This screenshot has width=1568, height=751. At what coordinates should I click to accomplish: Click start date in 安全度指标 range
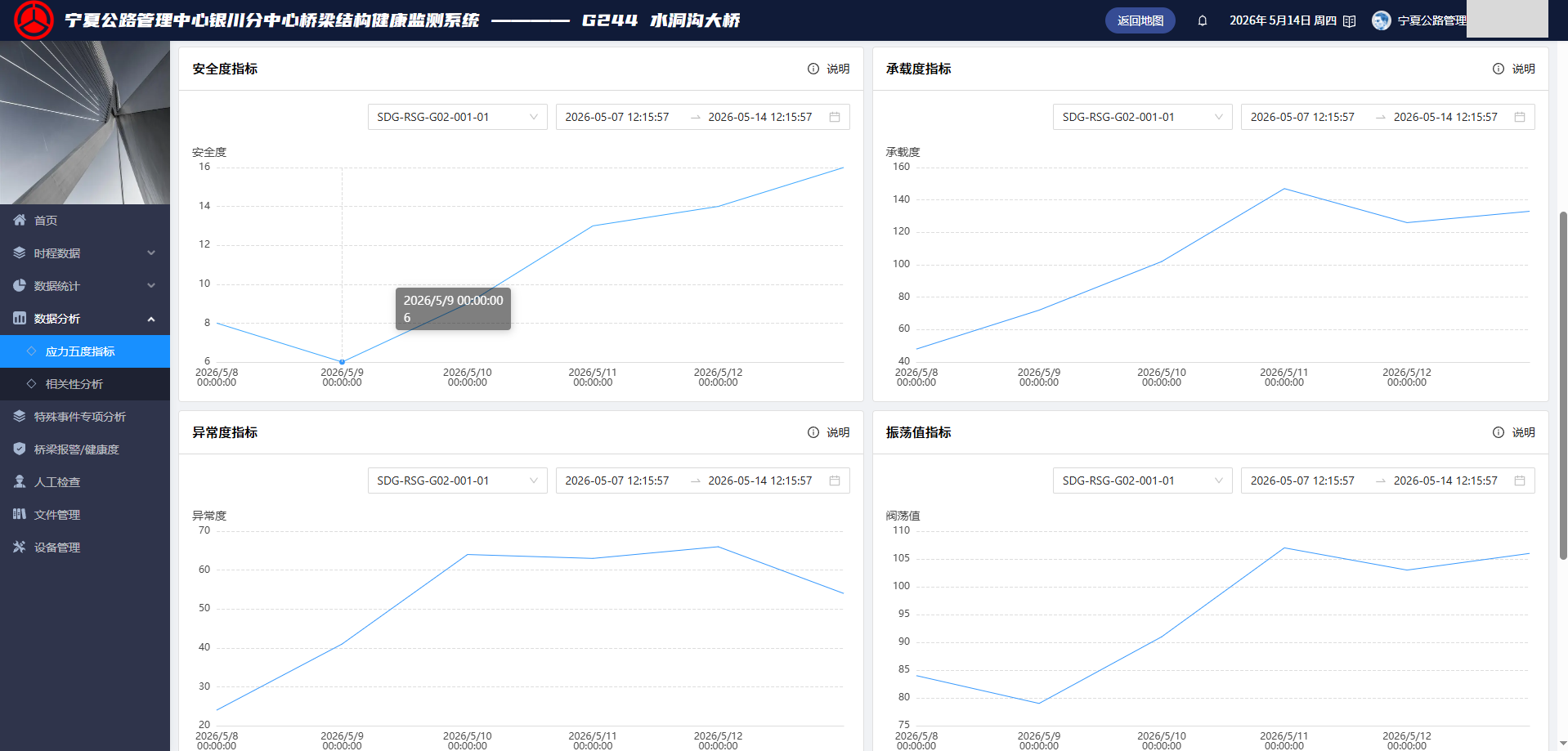617,117
